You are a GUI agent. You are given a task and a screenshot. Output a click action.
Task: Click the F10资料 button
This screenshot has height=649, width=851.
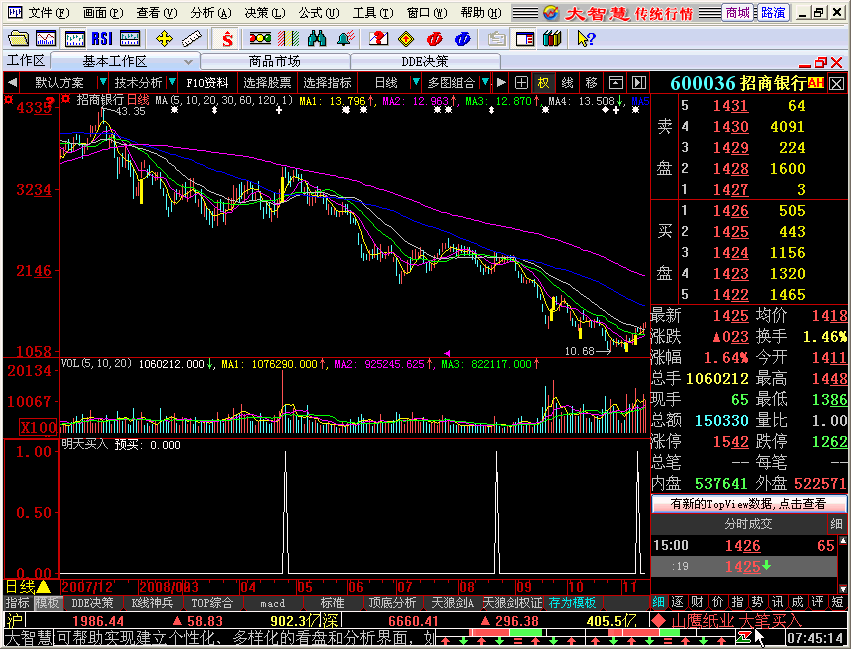(207, 82)
